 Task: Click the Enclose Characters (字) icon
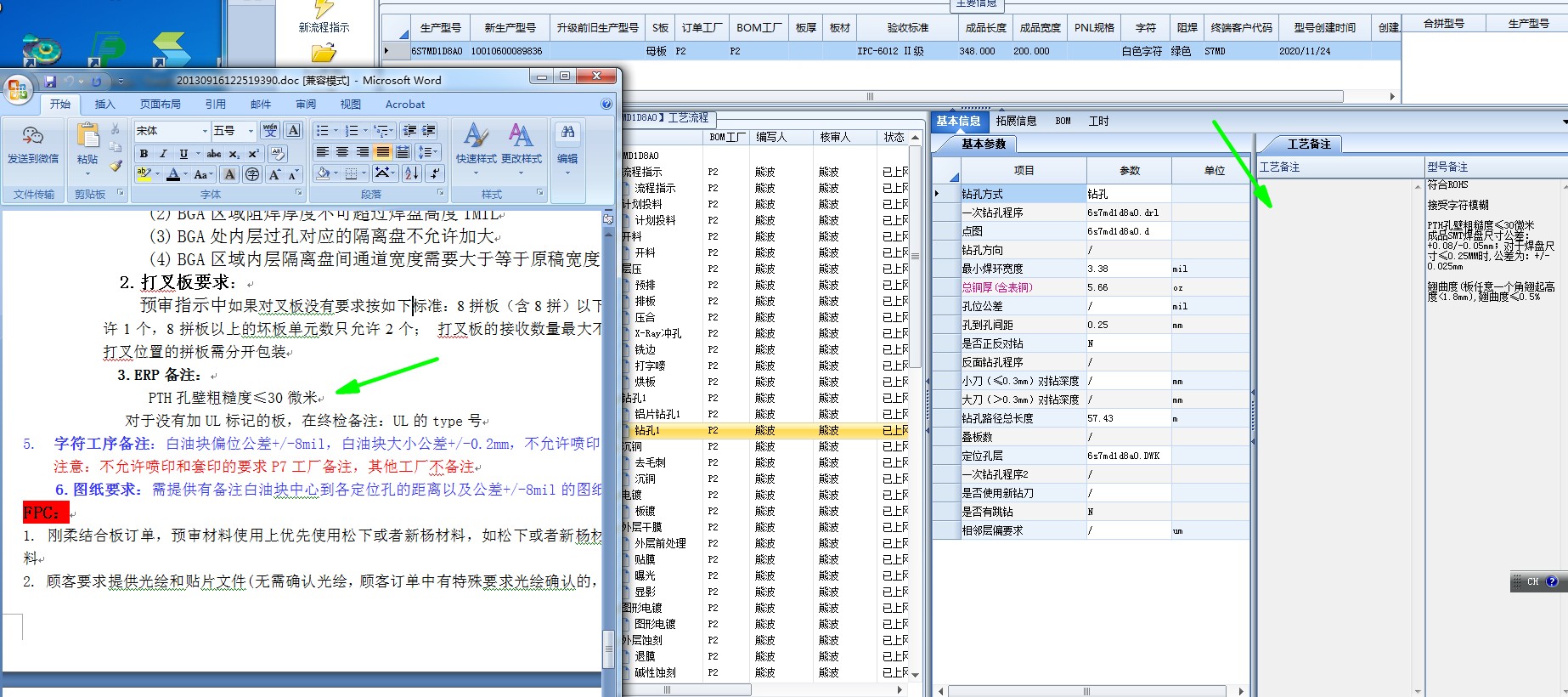[x=252, y=174]
